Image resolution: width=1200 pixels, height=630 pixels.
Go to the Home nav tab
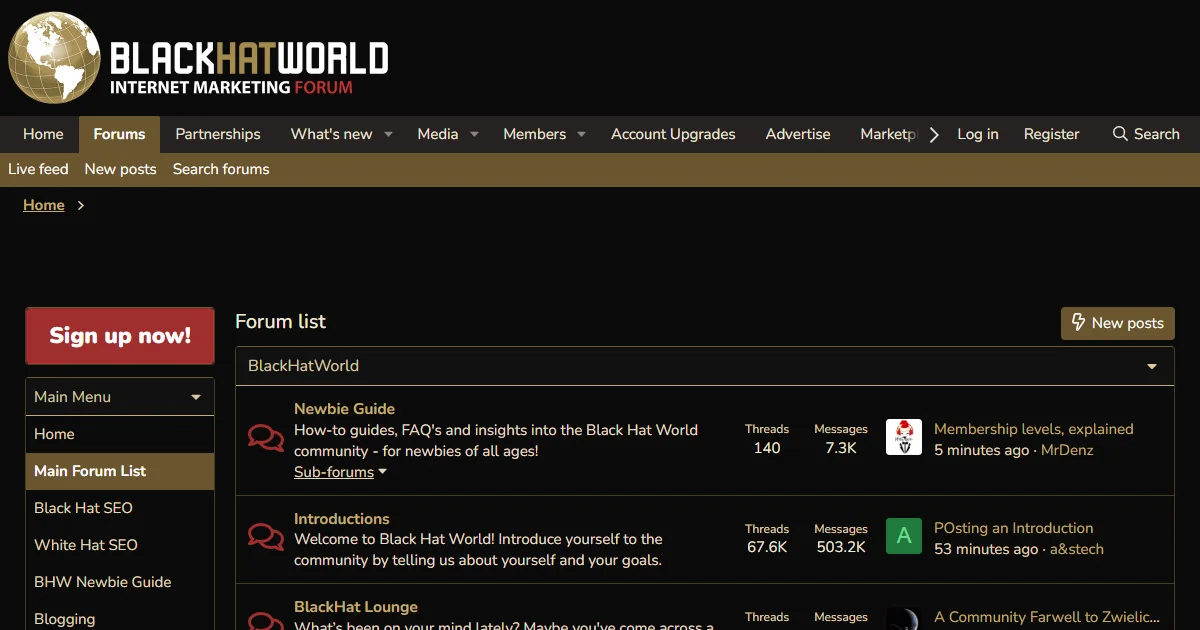click(x=43, y=134)
